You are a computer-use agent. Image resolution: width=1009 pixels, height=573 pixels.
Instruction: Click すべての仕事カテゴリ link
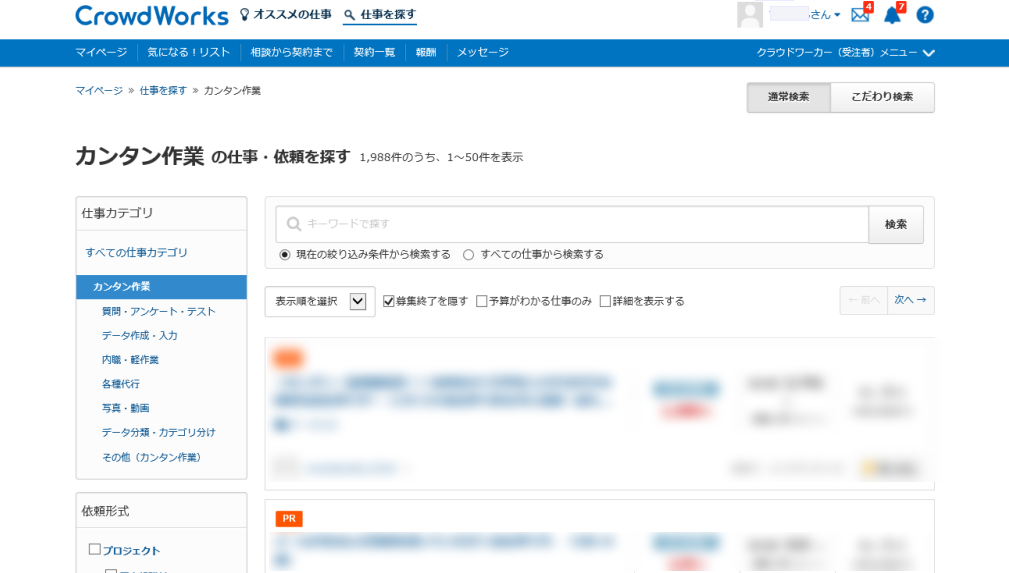pos(136,252)
